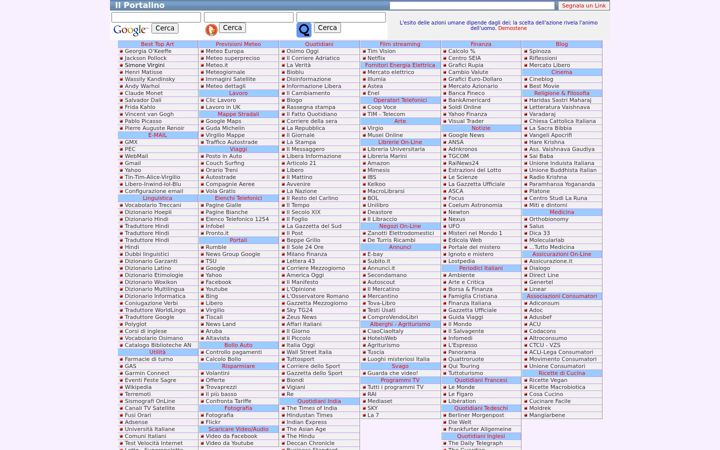Open the La Repubblica link
720x450 pixels.
point(305,129)
